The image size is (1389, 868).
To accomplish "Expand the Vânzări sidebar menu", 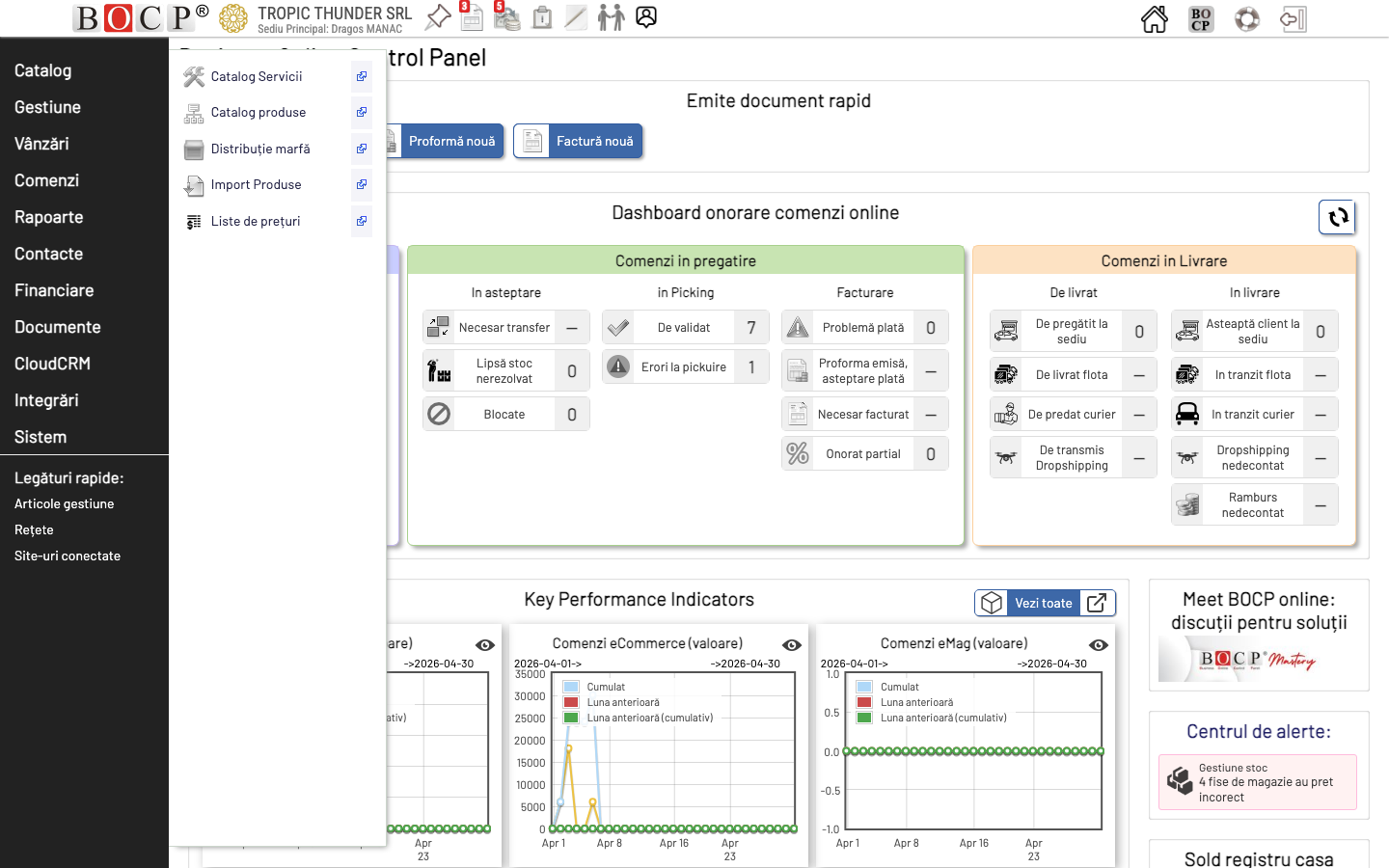I will [x=41, y=144].
